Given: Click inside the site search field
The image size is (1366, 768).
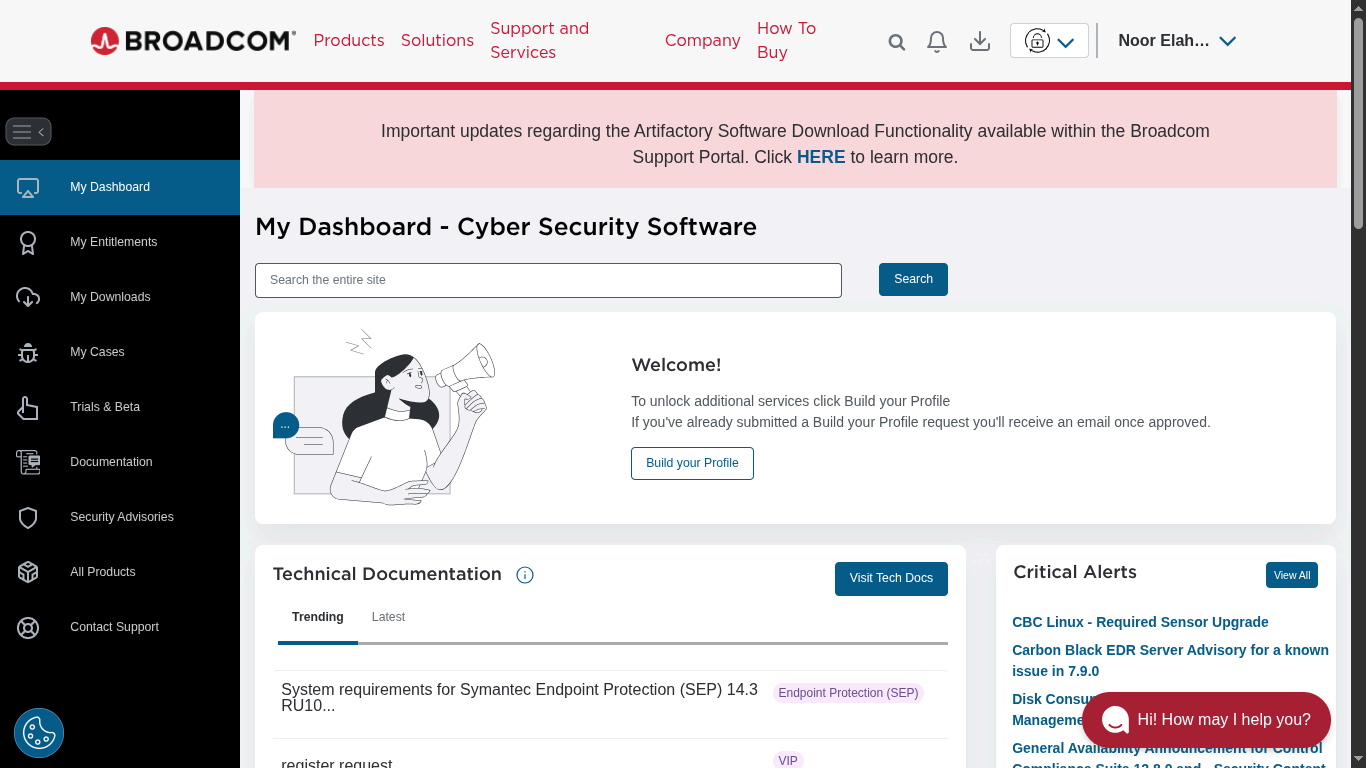Looking at the screenshot, I should pos(548,280).
